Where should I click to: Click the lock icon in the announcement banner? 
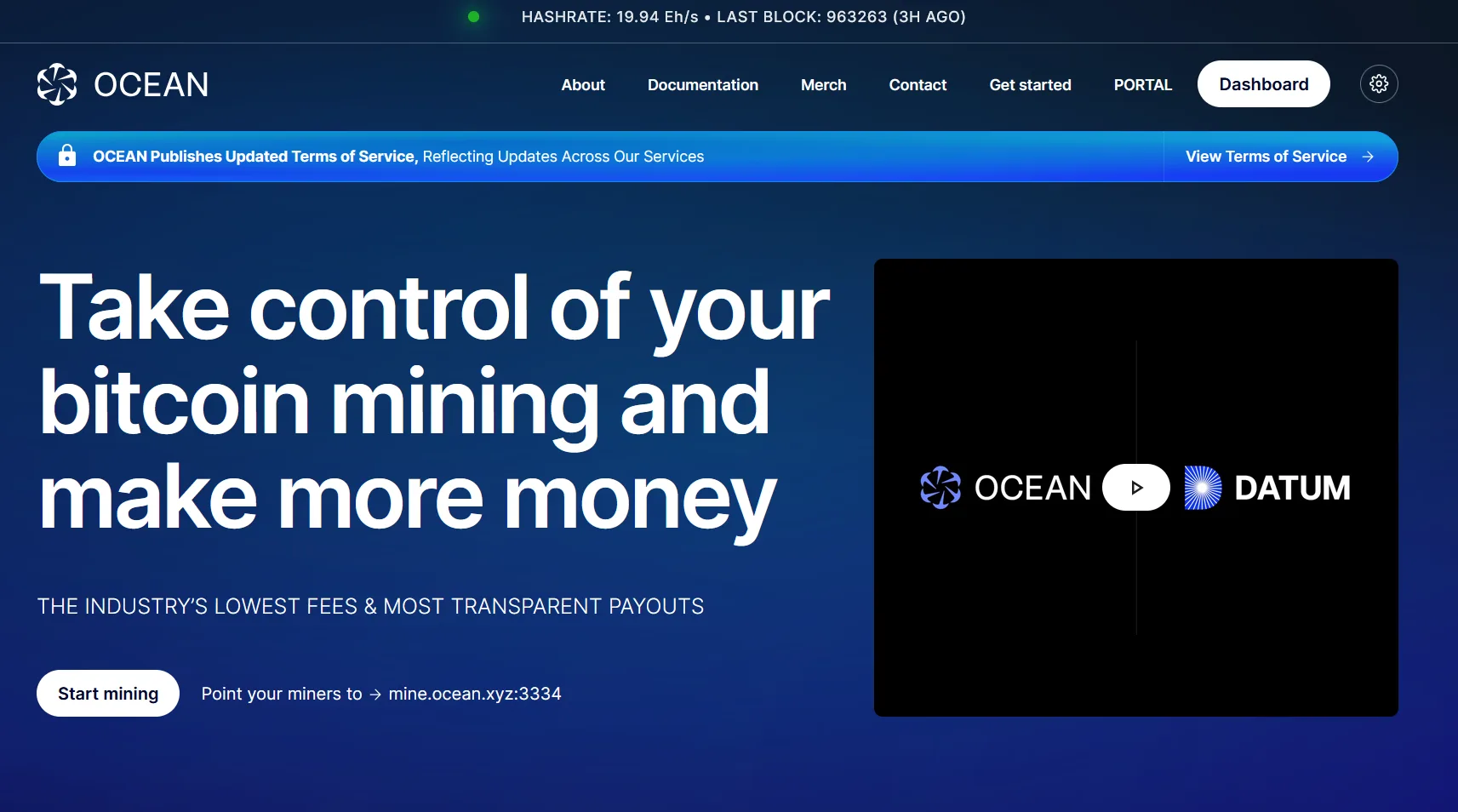pos(67,156)
